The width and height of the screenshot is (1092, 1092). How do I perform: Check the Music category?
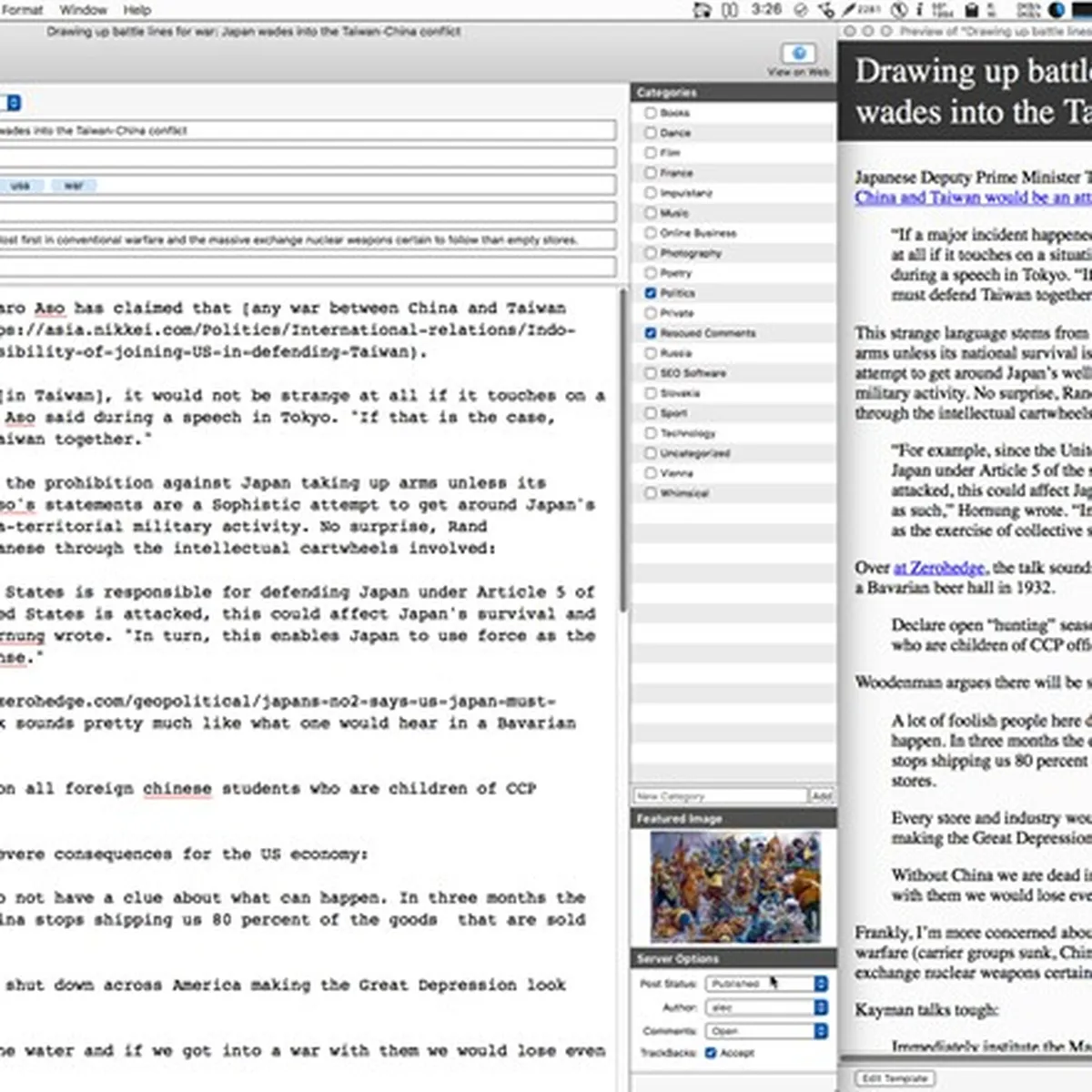650,213
